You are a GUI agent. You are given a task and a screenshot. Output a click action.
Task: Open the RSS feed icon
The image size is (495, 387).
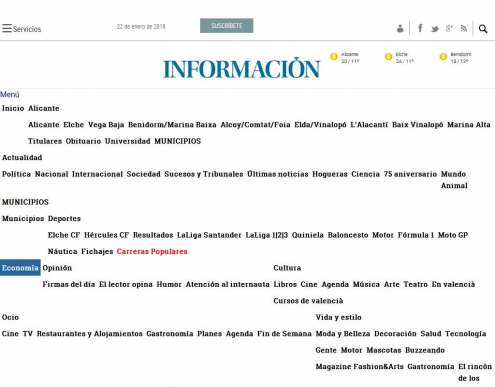tap(464, 29)
